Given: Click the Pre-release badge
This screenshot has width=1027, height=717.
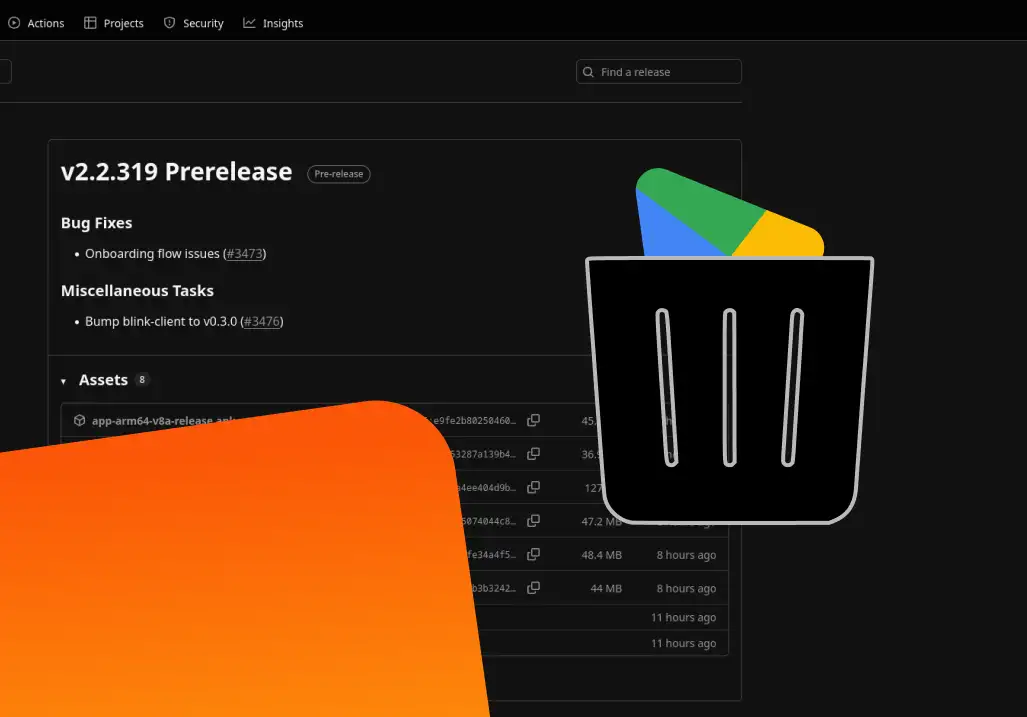Looking at the screenshot, I should (339, 174).
